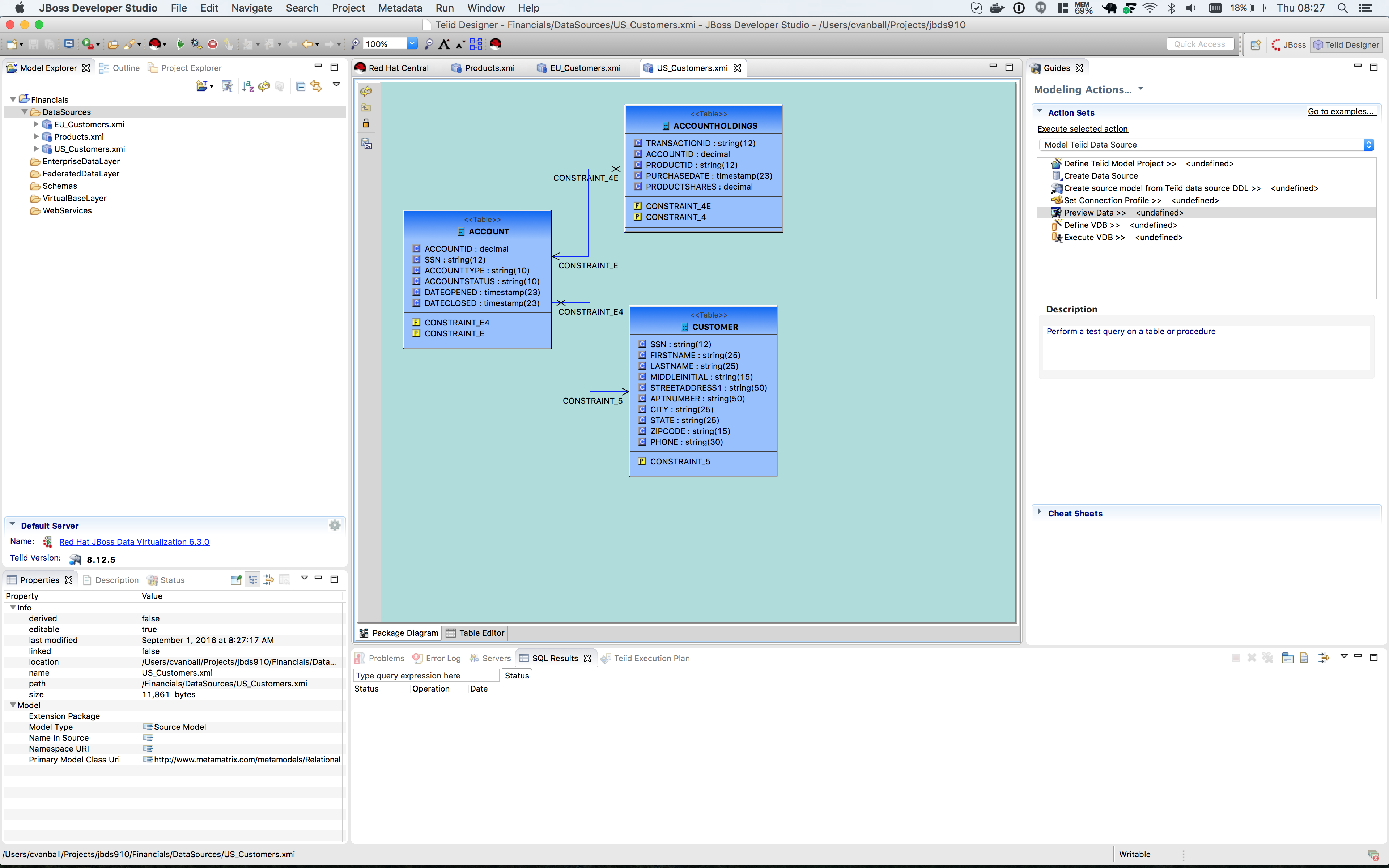Switch to the Table Editor tab
1389x868 pixels.
(475, 633)
